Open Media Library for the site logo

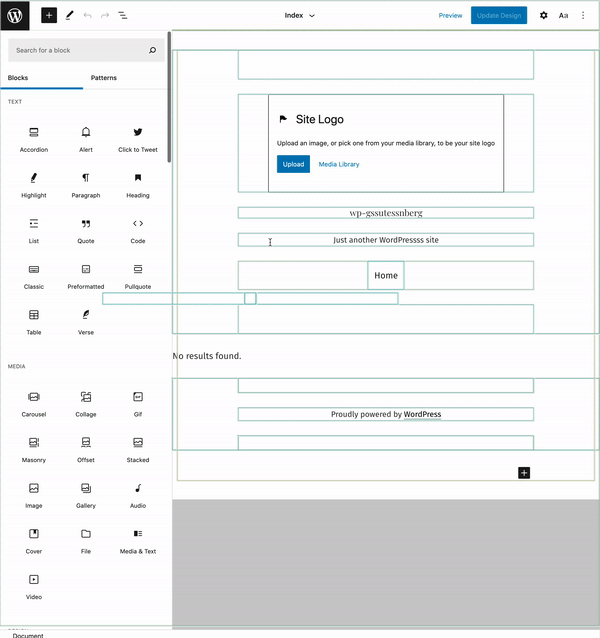[x=339, y=164]
